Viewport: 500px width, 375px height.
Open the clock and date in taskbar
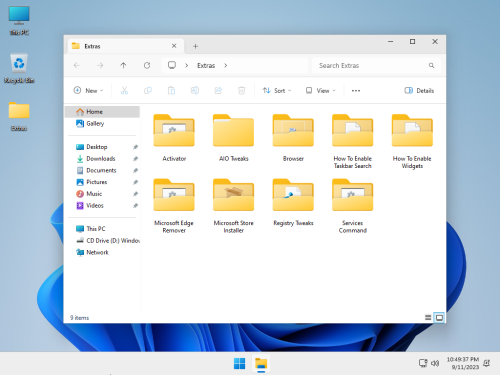[x=463, y=363]
